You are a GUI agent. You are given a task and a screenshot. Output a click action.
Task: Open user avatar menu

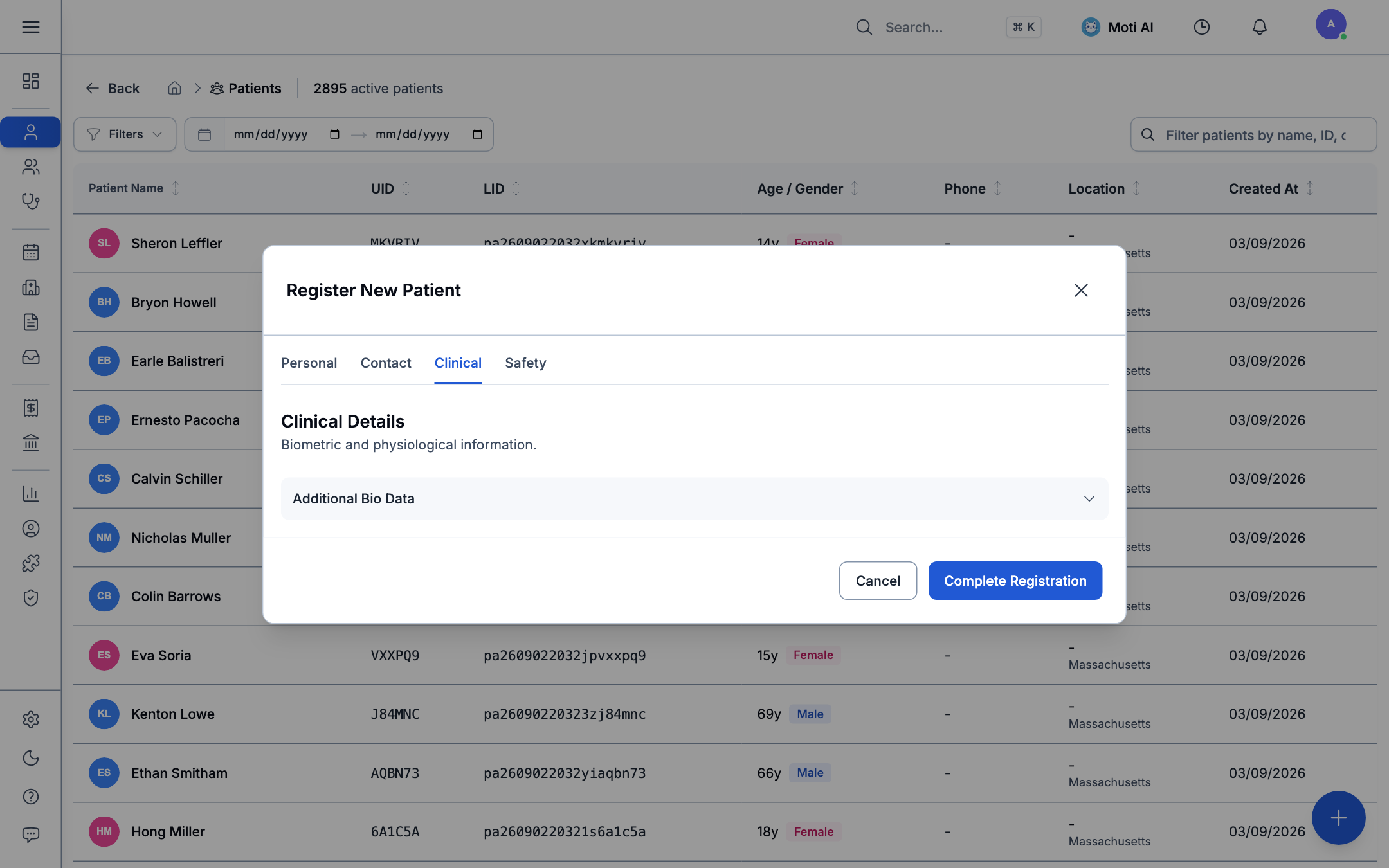click(x=1330, y=24)
